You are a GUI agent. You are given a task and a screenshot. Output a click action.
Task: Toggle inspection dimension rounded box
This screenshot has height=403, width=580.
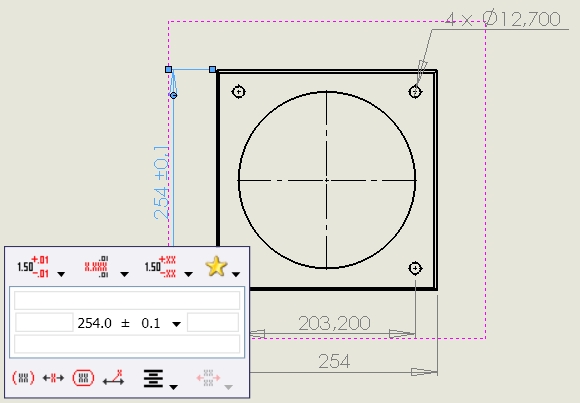(x=84, y=378)
